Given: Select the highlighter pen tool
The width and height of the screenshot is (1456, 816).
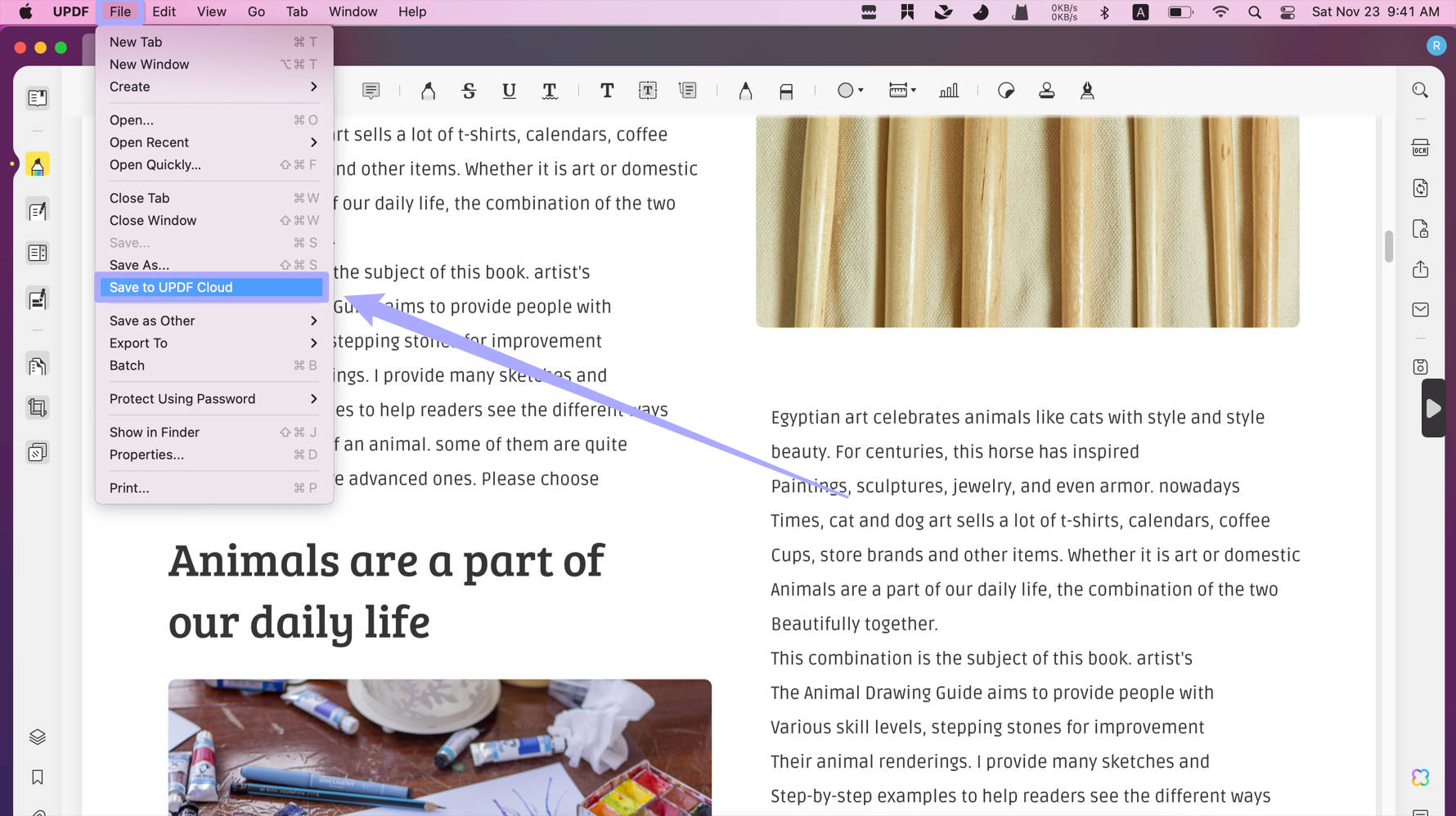Looking at the screenshot, I should tap(428, 91).
